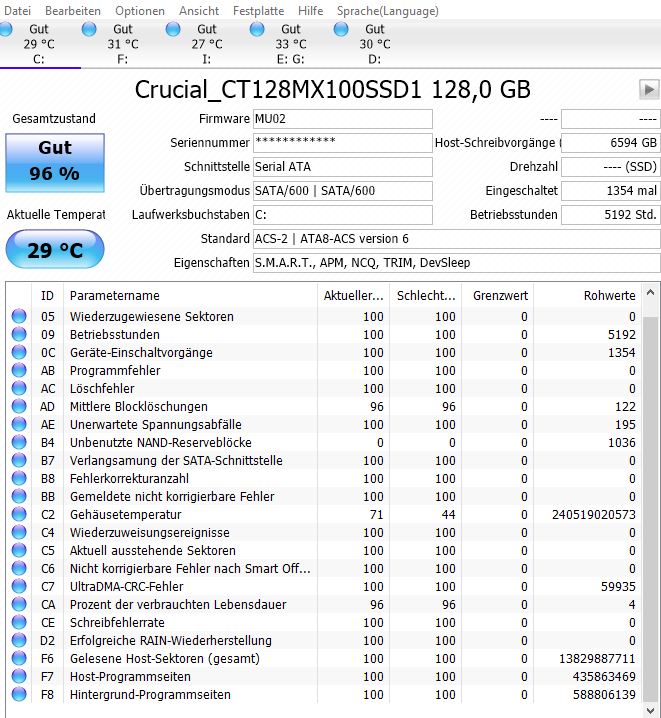Click the status icon for Fehlerkorrekturanzahl
The width and height of the screenshot is (661, 718).
[x=19, y=479]
